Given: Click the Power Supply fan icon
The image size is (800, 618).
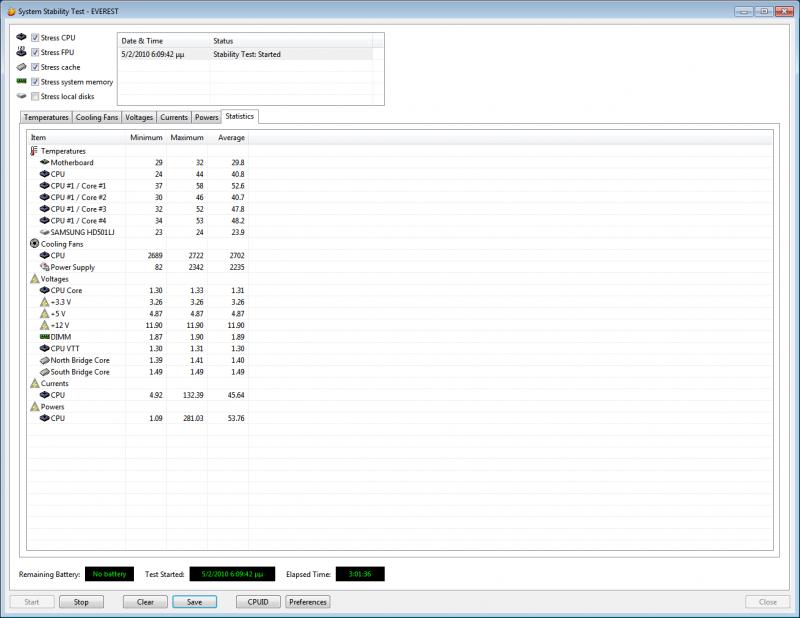Looking at the screenshot, I should click(x=44, y=267).
